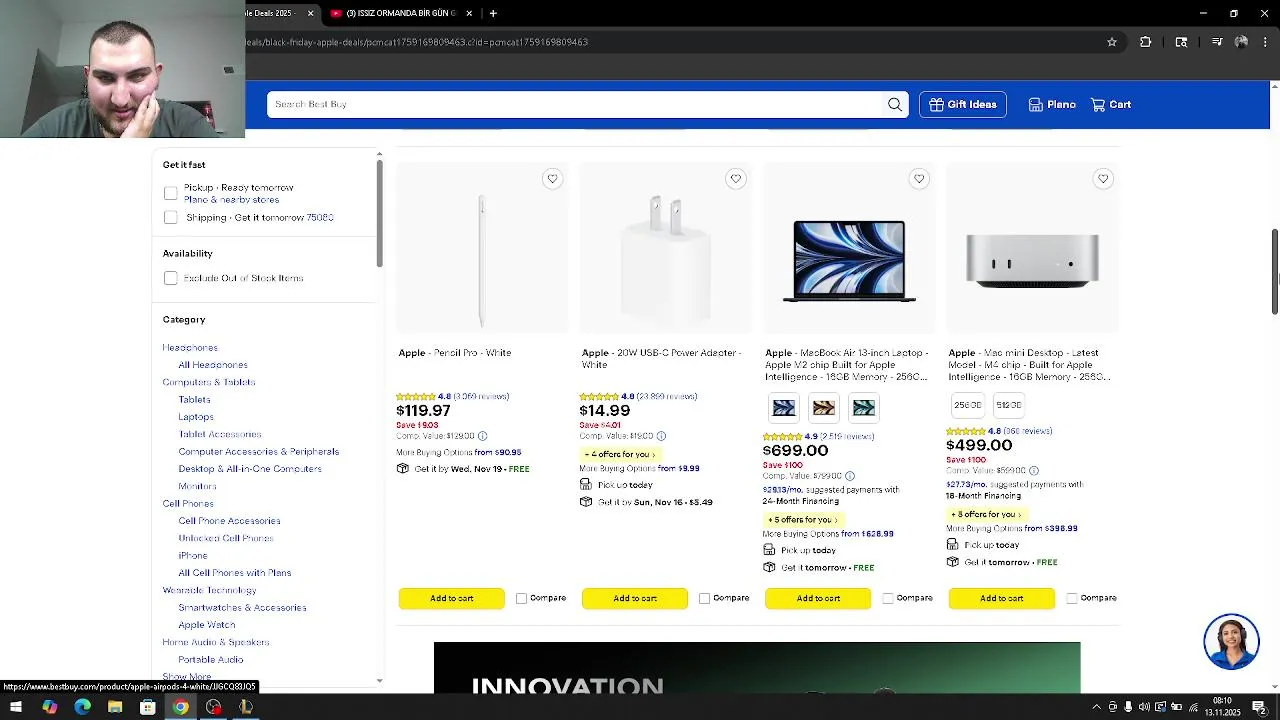Show hidden icons in the system tray
1280x720 pixels.
(1096, 707)
